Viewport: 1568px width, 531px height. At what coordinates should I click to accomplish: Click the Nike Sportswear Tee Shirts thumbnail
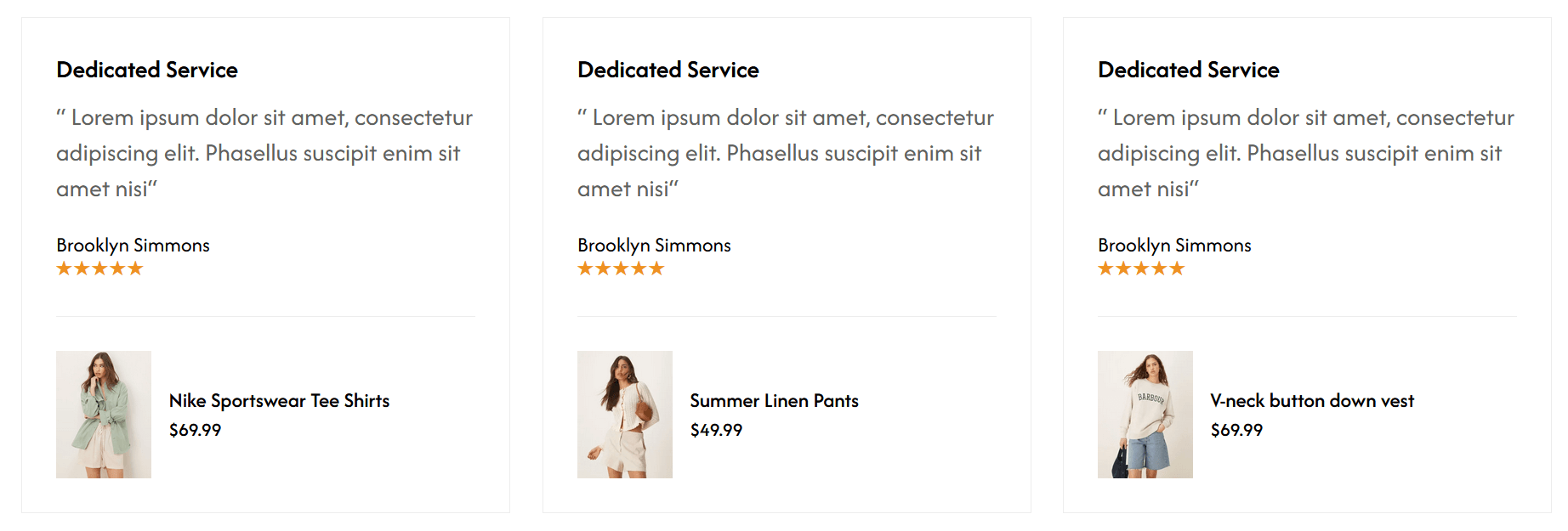point(104,415)
